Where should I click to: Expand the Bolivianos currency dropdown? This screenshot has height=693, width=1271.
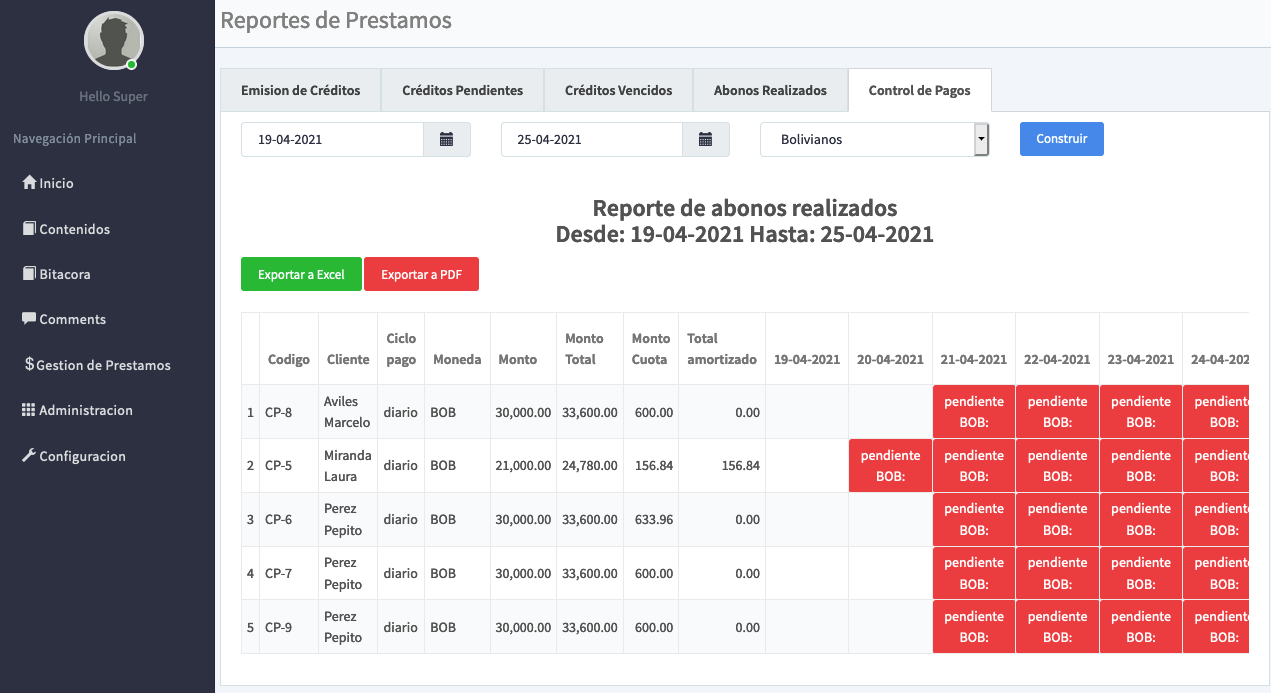981,140
